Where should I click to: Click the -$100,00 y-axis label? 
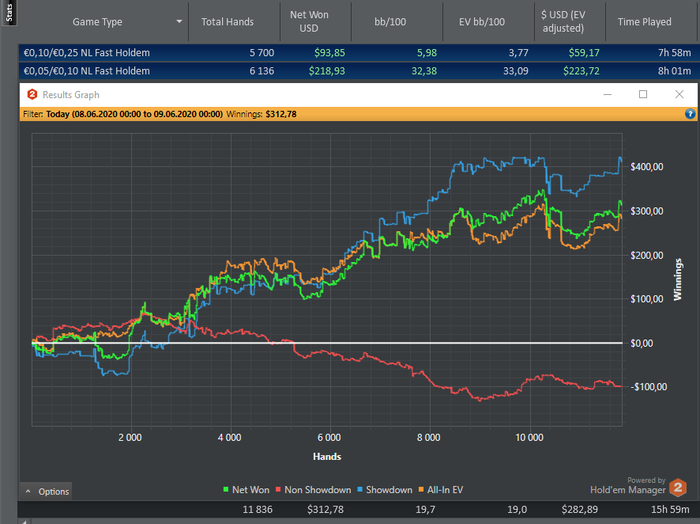point(648,387)
